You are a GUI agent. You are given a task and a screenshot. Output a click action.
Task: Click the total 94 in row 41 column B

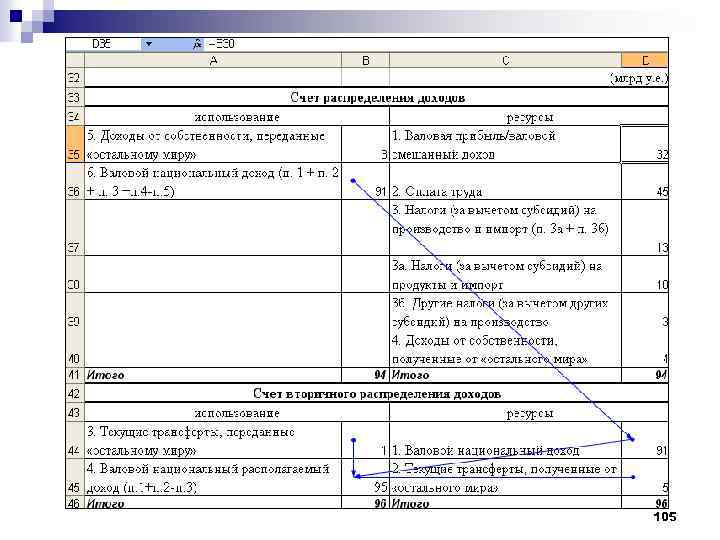tap(380, 375)
